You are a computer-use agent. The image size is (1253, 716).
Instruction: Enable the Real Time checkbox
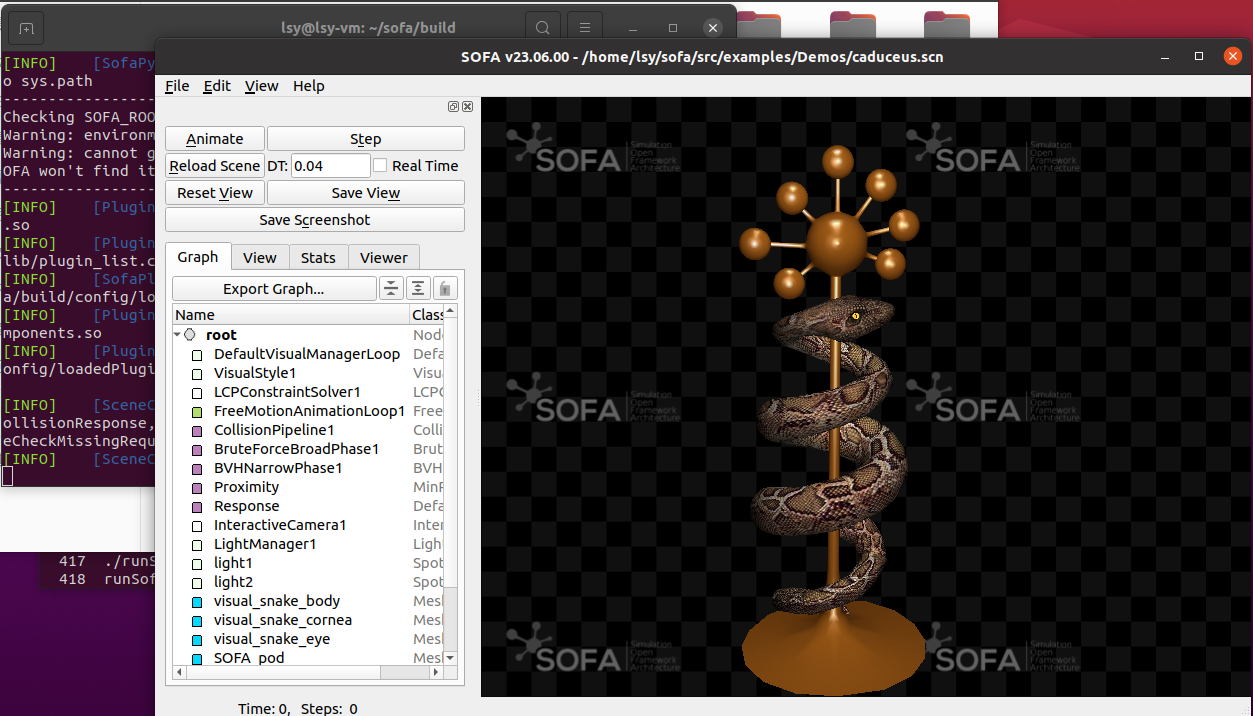[378, 166]
